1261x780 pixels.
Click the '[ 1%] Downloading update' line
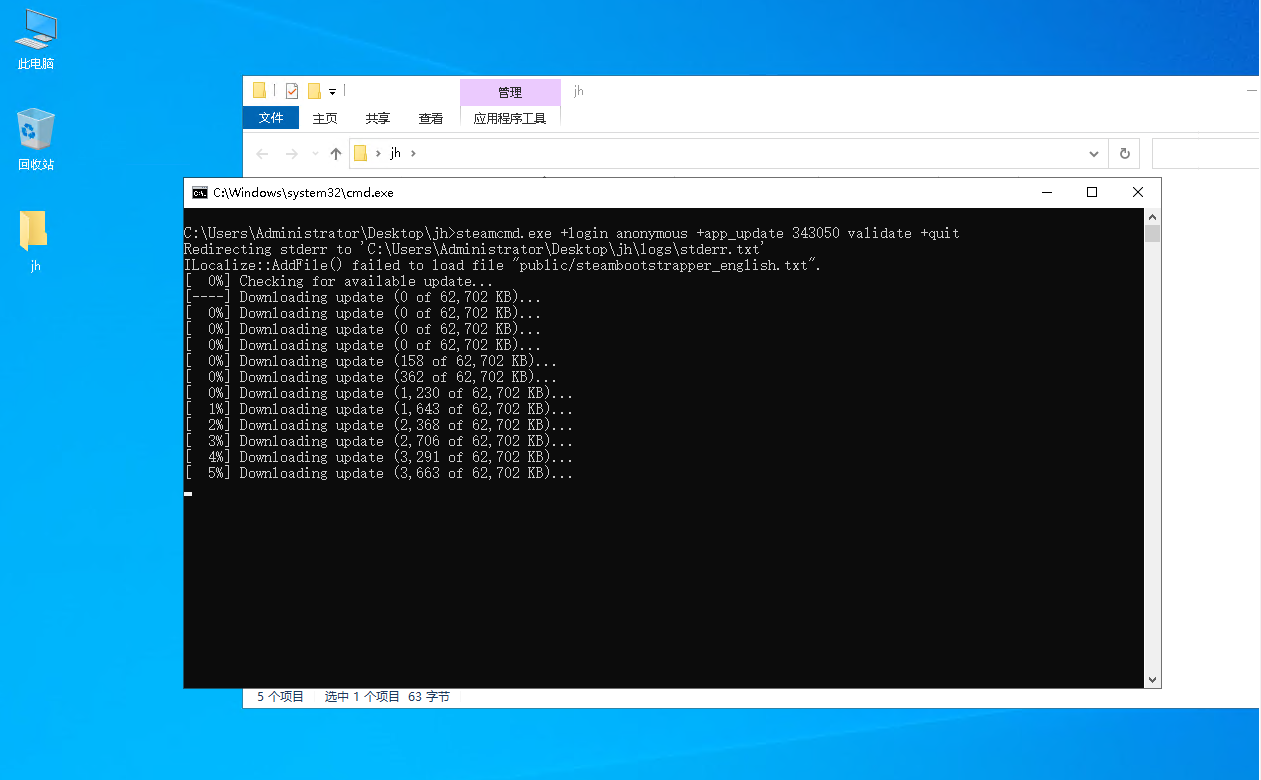[379, 409]
